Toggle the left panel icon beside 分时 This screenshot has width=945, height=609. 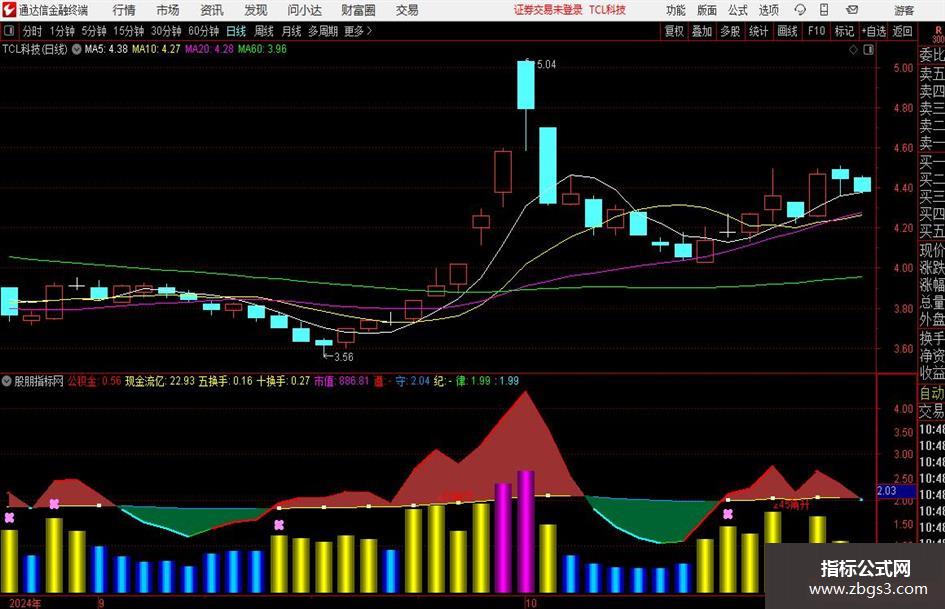[9, 31]
